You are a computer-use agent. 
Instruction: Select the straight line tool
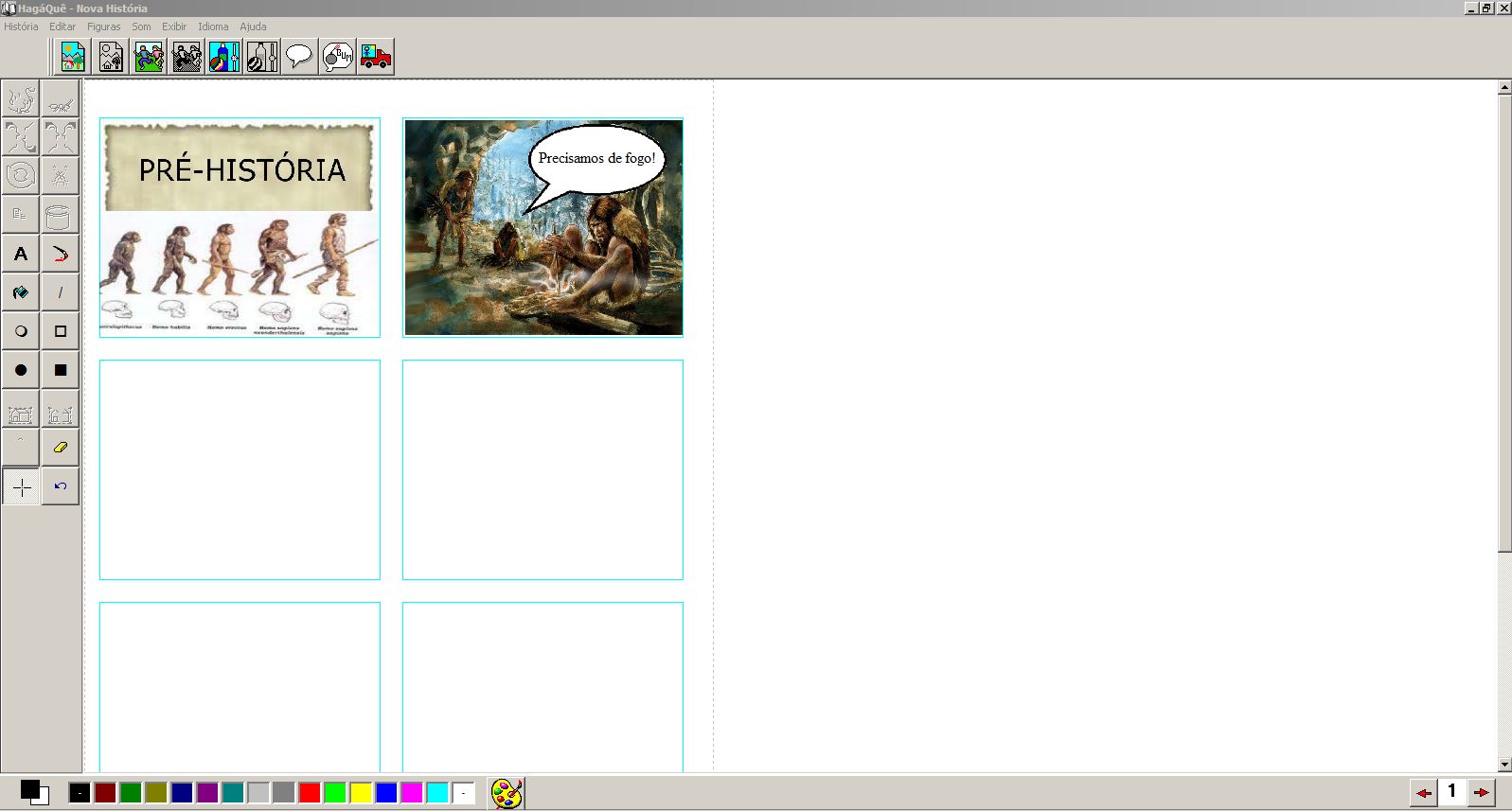pos(61,292)
